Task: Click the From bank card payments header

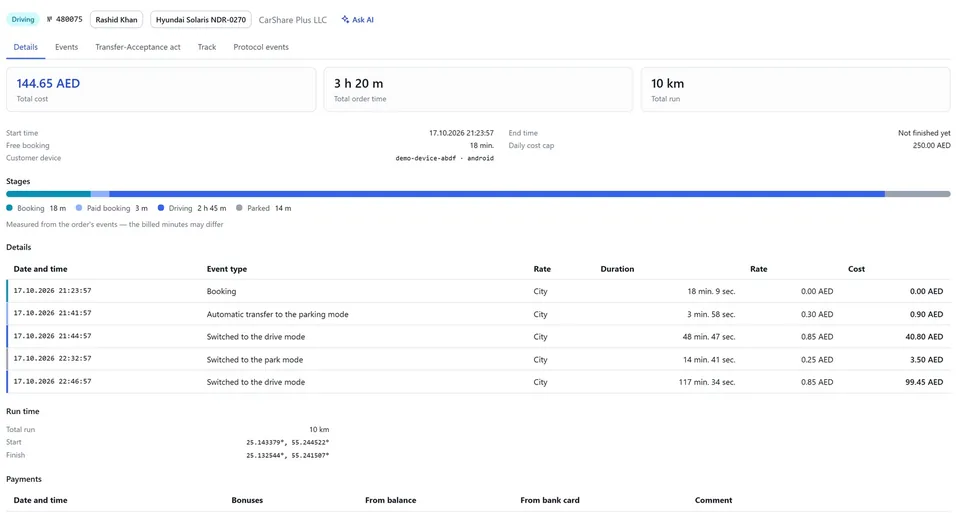Action: click(550, 500)
